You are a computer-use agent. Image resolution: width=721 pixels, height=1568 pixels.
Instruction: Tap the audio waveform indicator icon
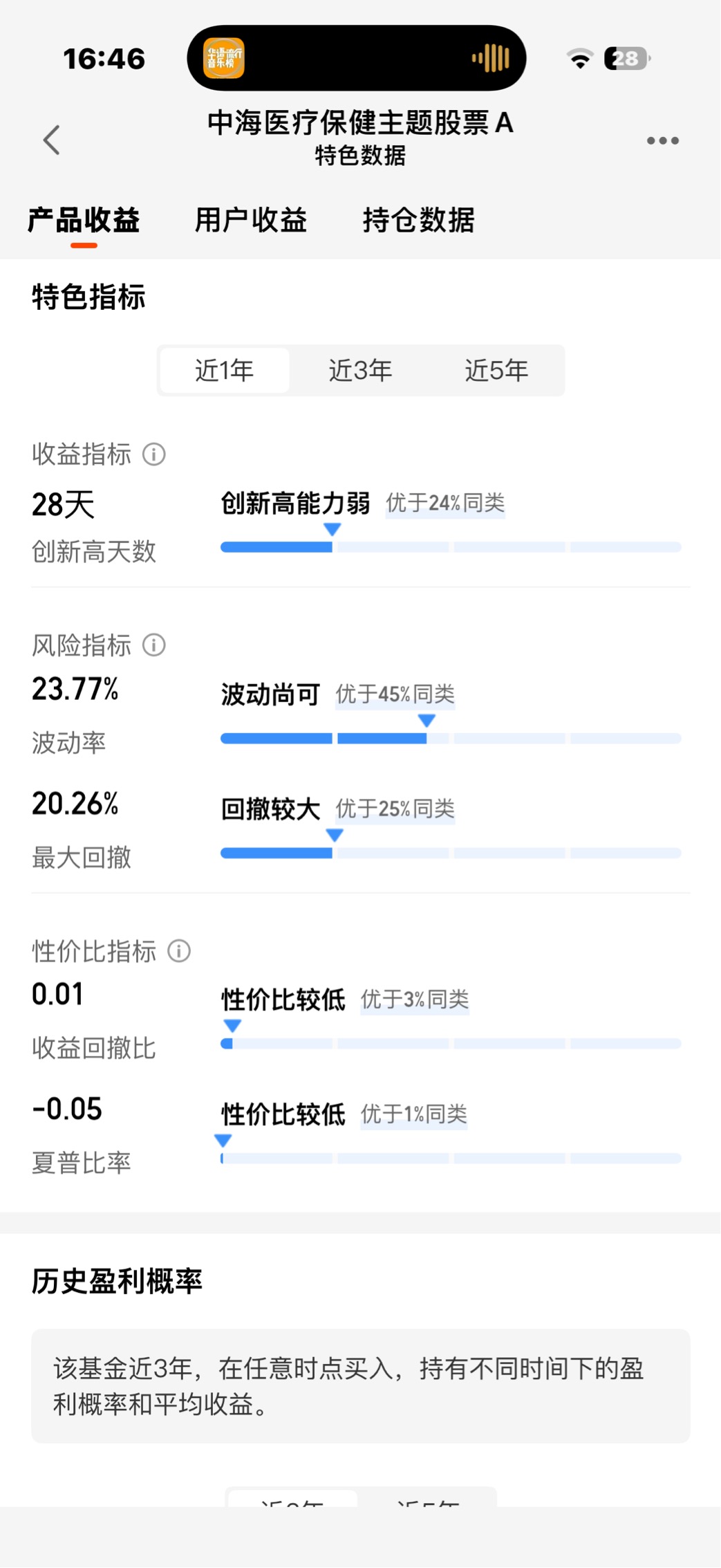[491, 58]
